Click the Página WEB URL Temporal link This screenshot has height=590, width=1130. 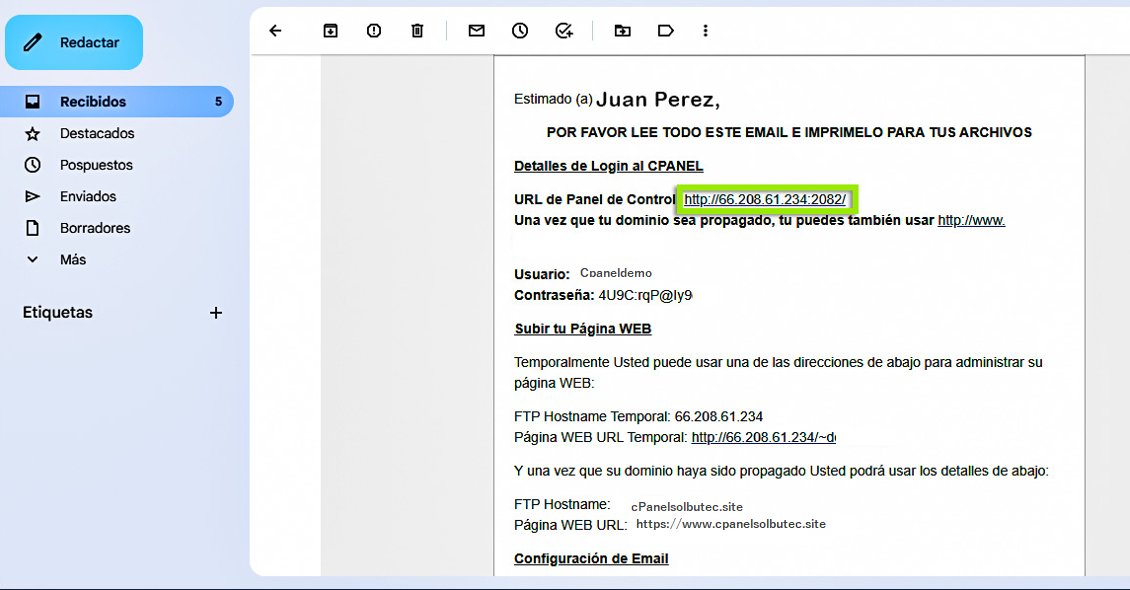point(763,437)
